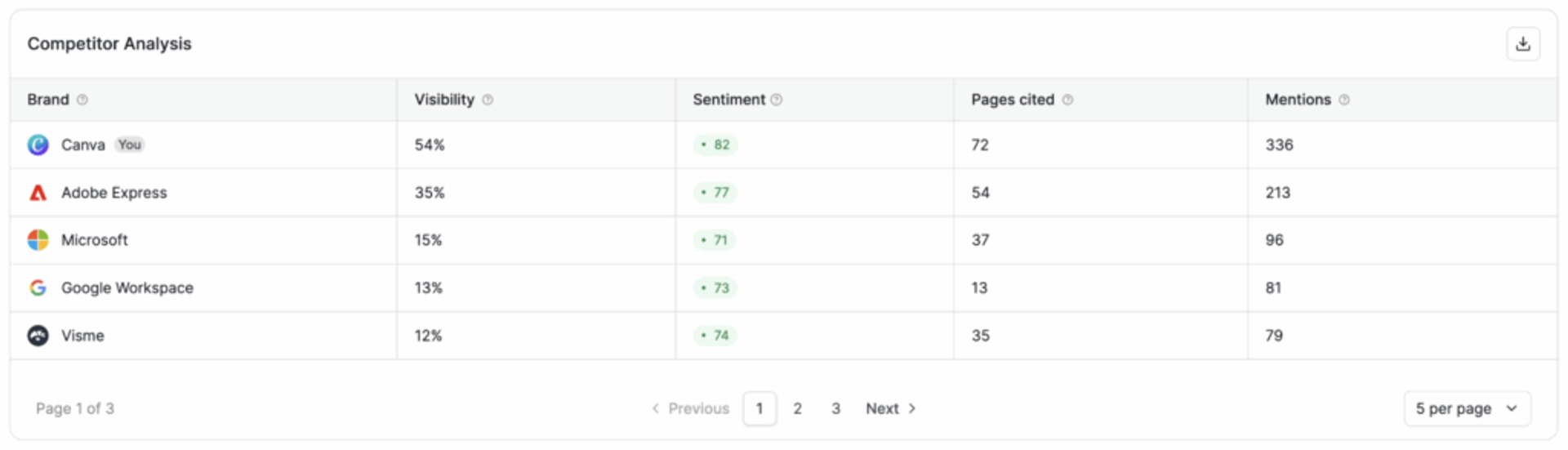This screenshot has height=450, width=1568.
Task: Select the Microsoft brand name
Action: [95, 240]
